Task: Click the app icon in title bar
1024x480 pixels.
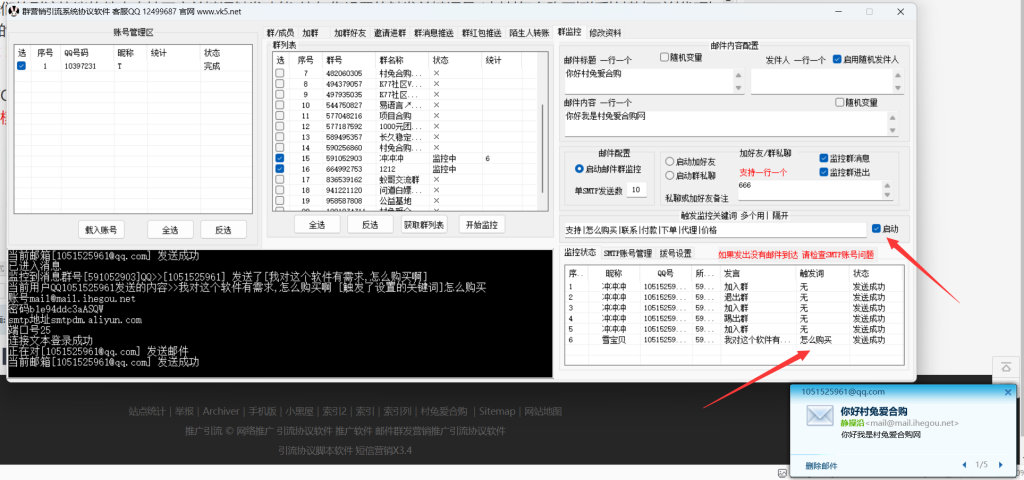Action: 14,12
